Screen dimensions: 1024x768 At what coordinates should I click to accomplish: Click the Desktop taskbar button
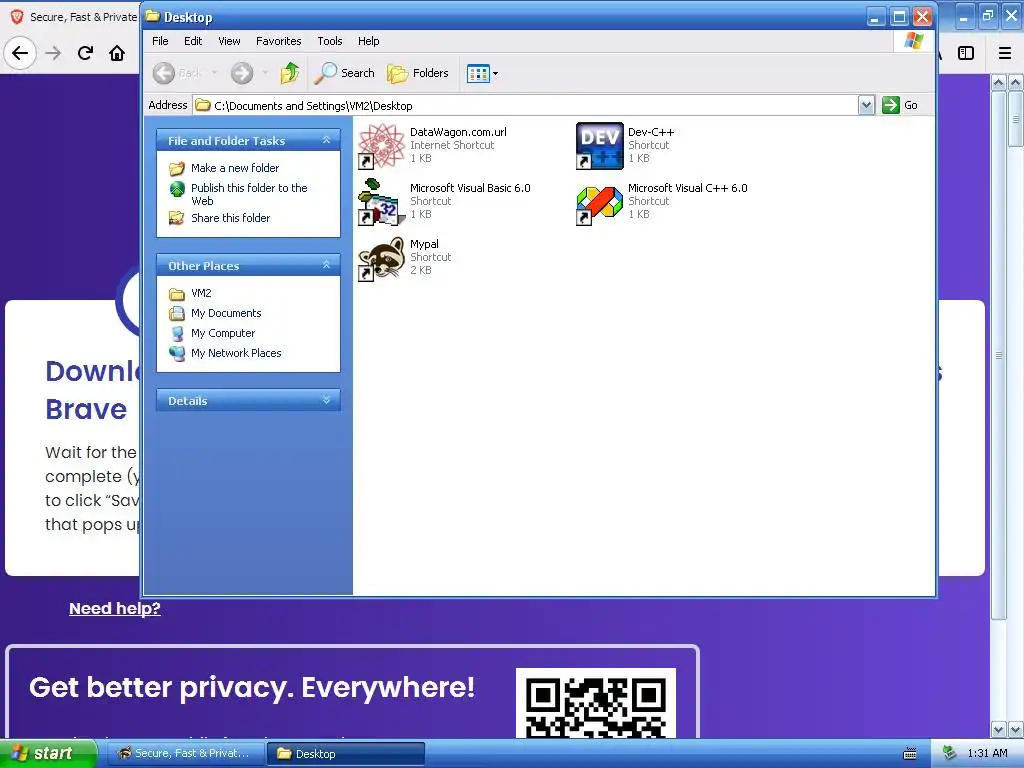click(345, 754)
